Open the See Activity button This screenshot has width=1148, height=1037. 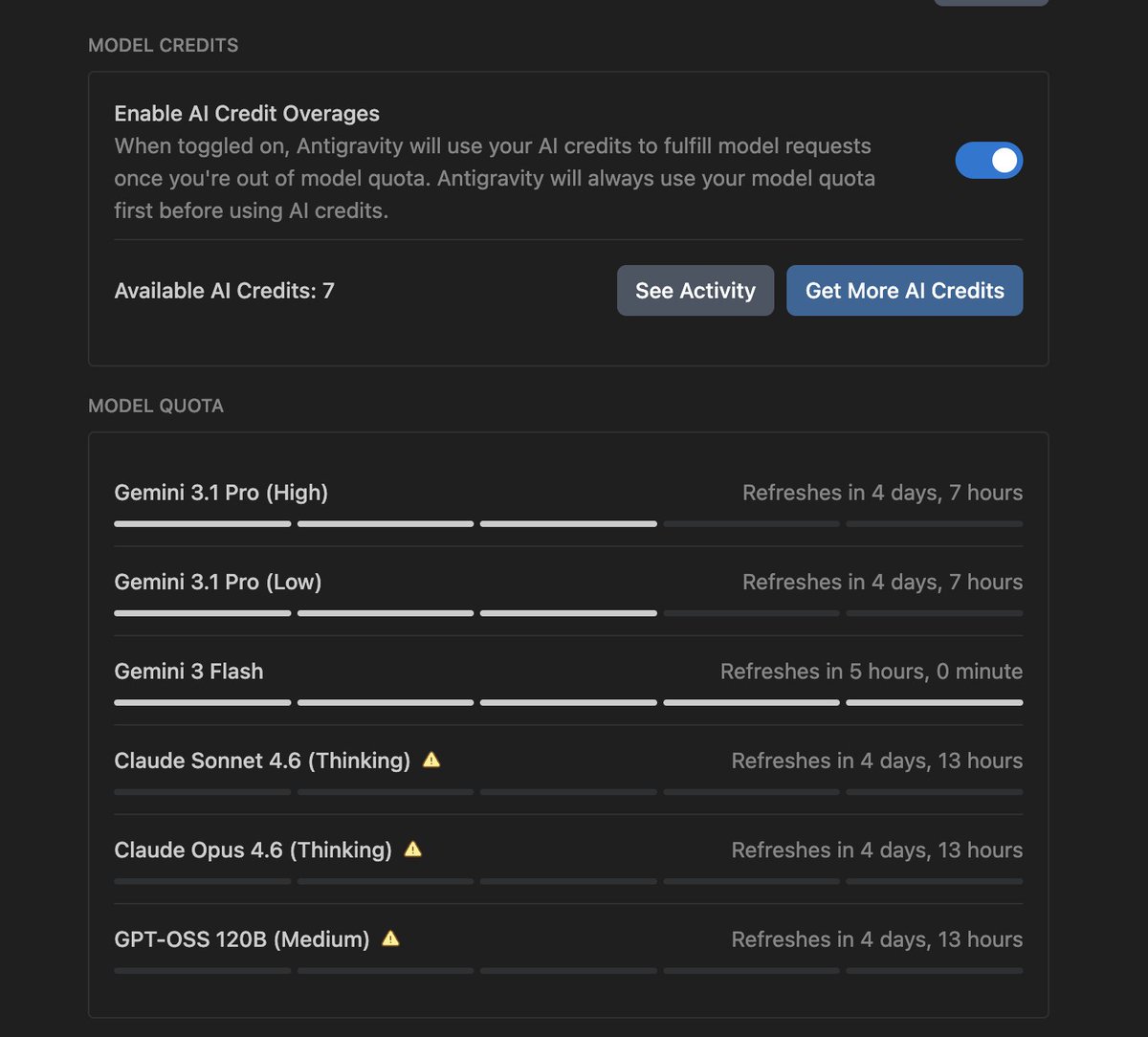click(x=695, y=291)
